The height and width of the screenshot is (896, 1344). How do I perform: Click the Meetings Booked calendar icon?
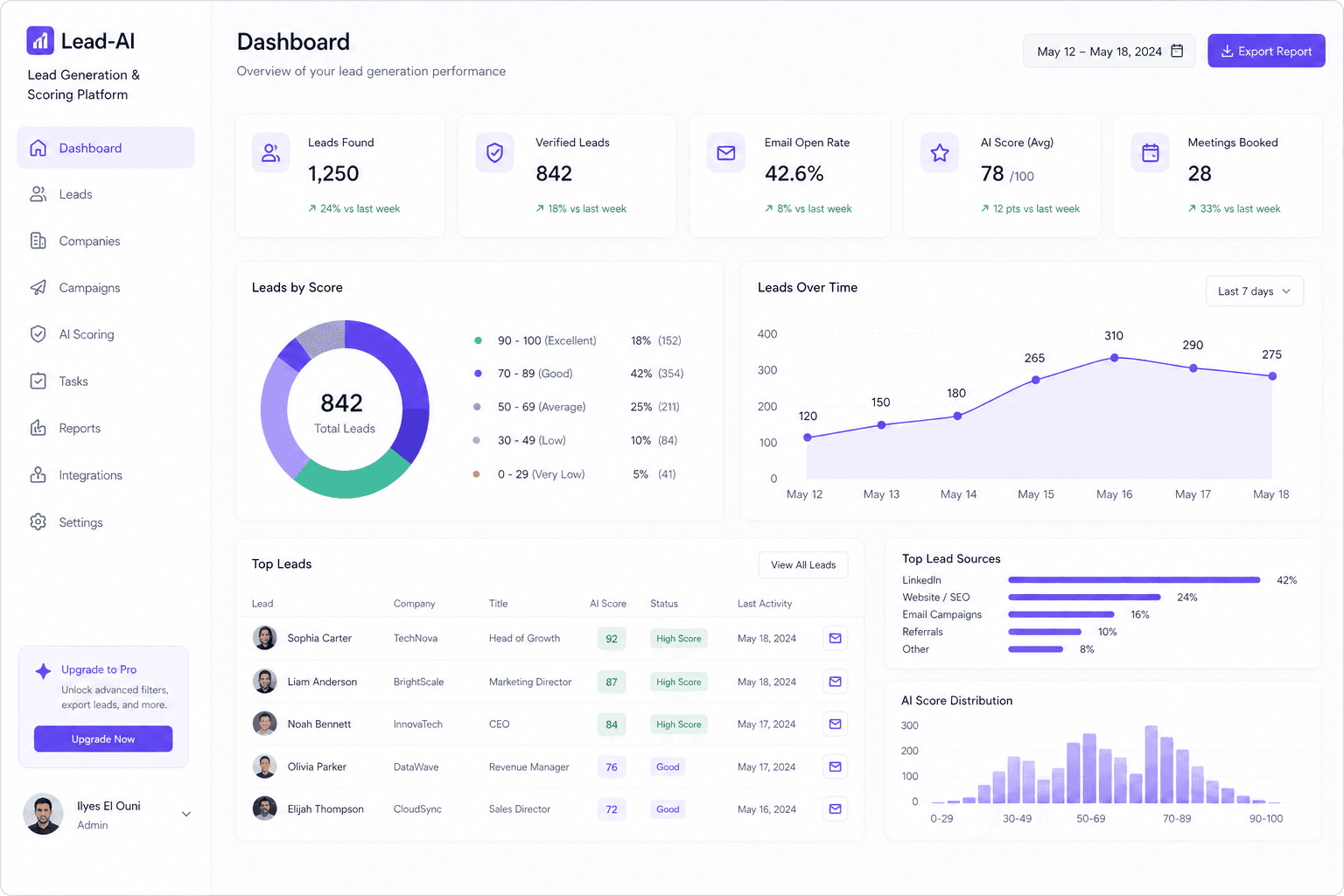click(1151, 153)
